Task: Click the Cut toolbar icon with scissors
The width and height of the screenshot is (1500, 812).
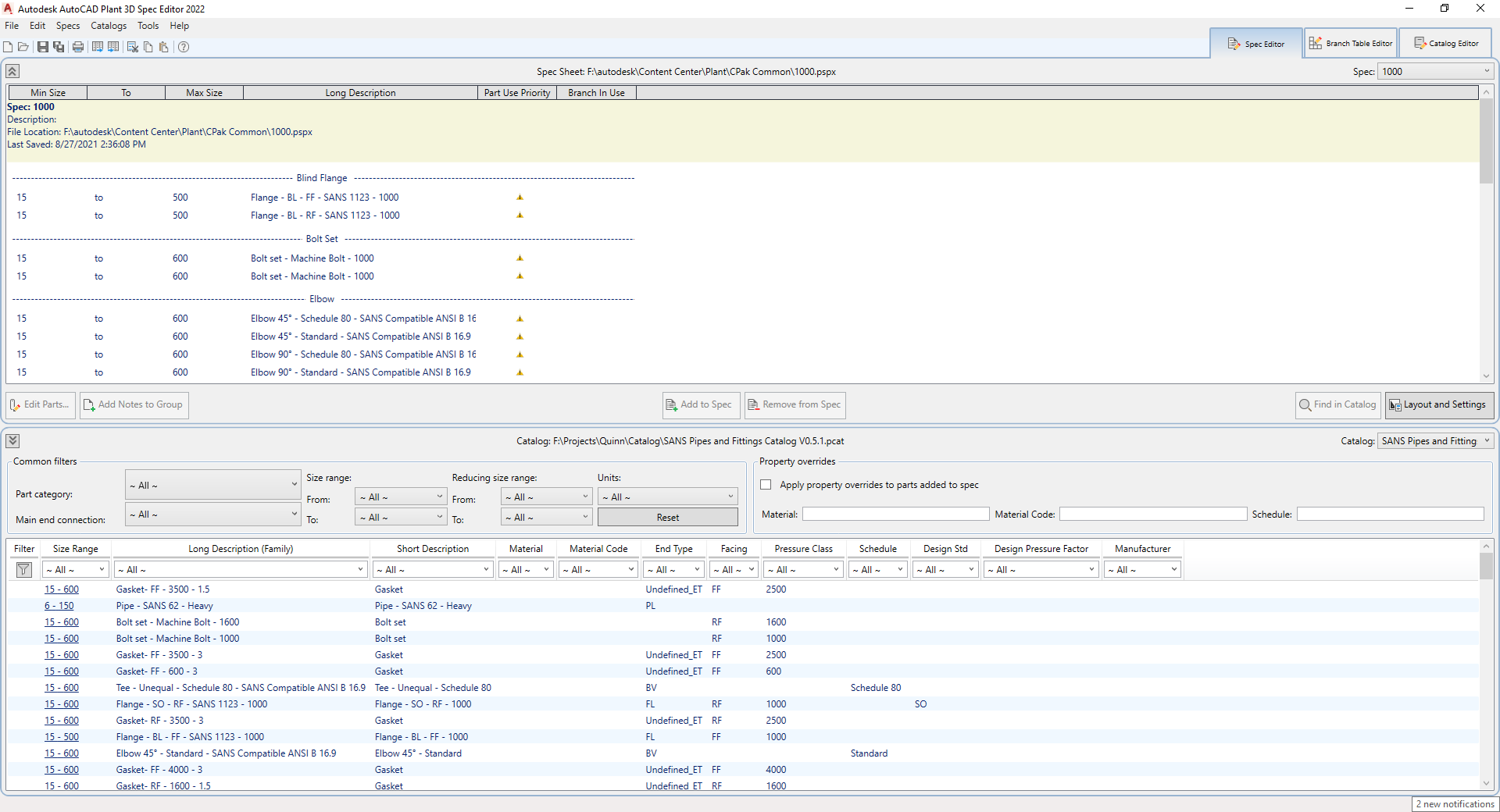Action: click(133, 47)
